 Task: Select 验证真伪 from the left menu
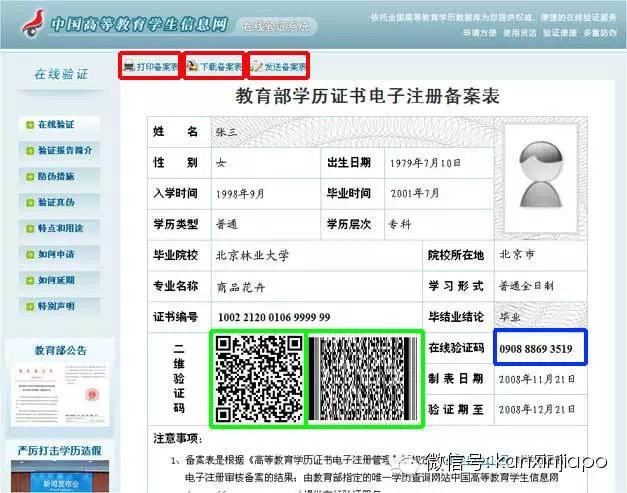58,203
